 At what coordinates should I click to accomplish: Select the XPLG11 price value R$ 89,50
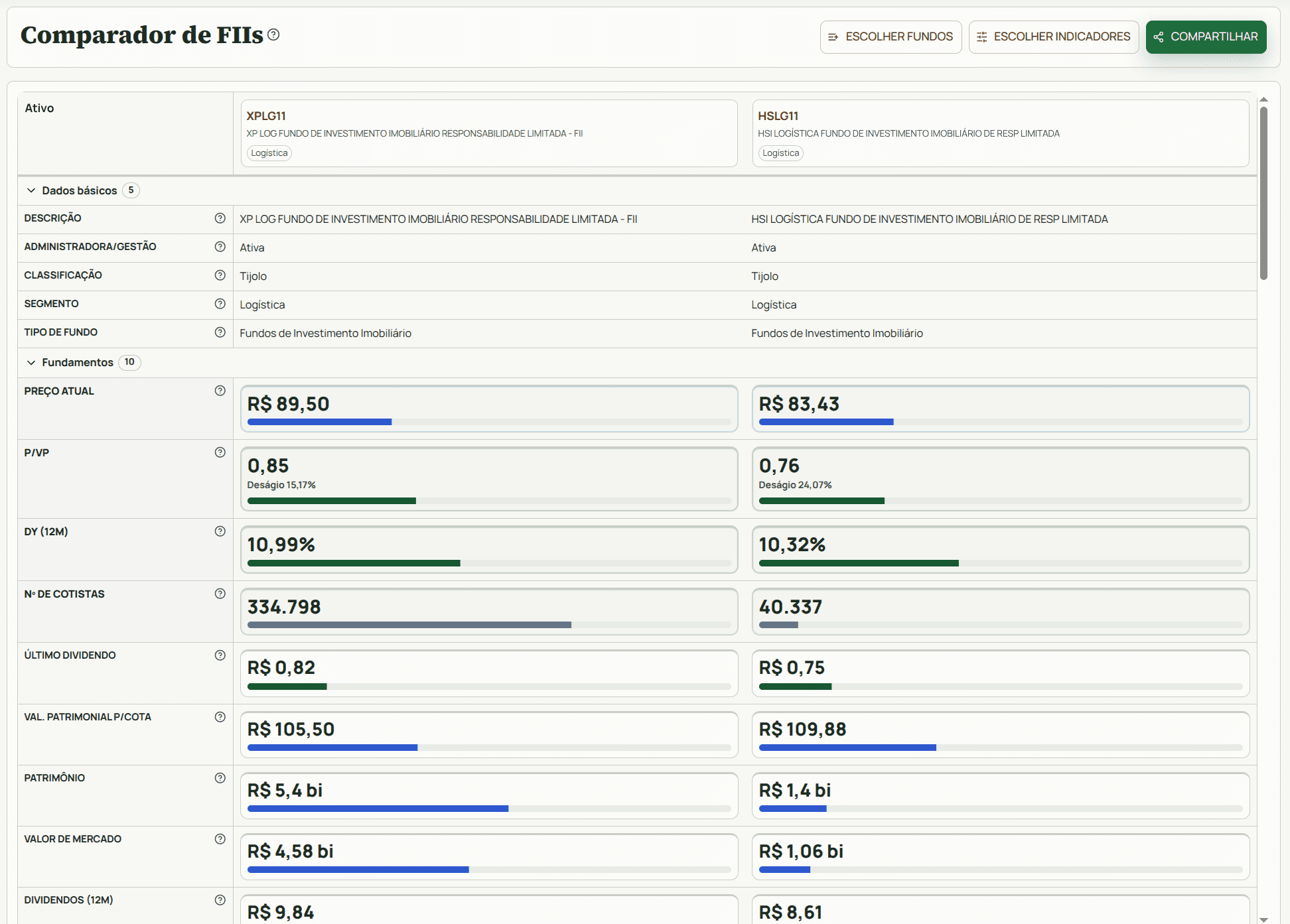[289, 404]
